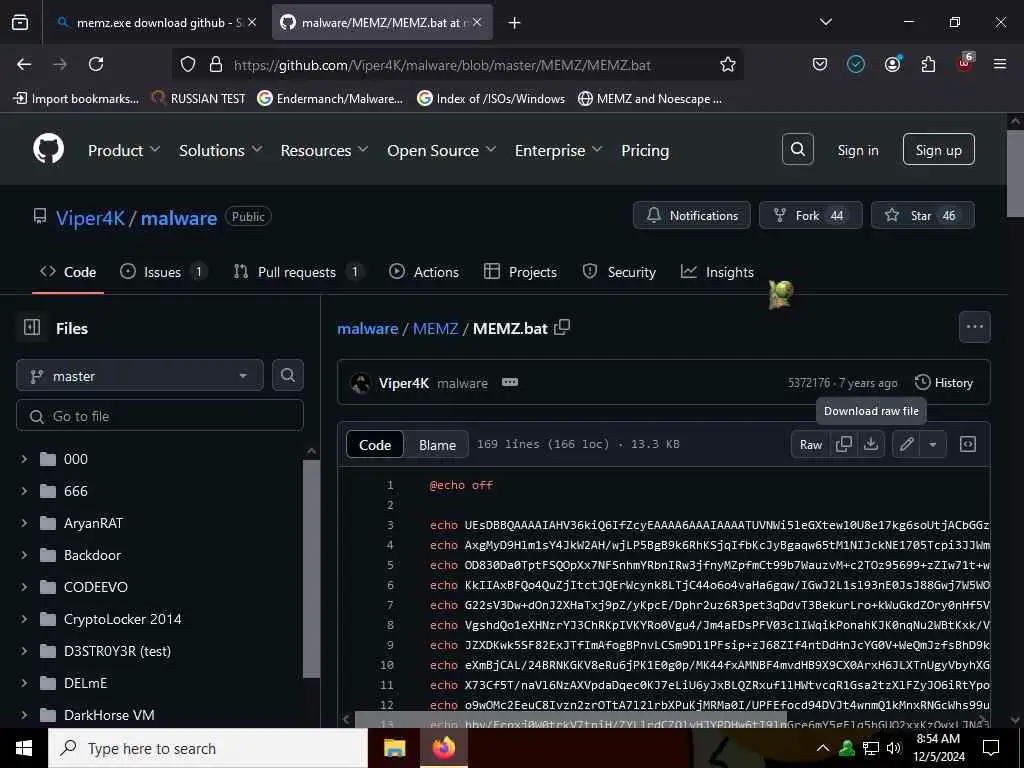Expand the 000 folder

pyautogui.click(x=24, y=458)
